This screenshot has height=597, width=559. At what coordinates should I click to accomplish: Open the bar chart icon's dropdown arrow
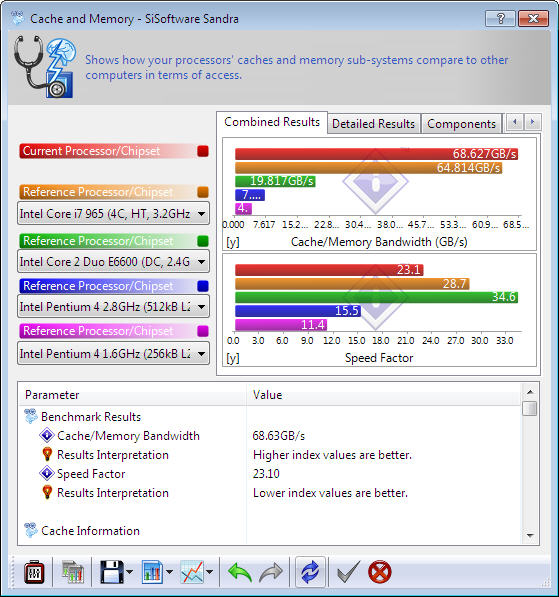point(169,572)
